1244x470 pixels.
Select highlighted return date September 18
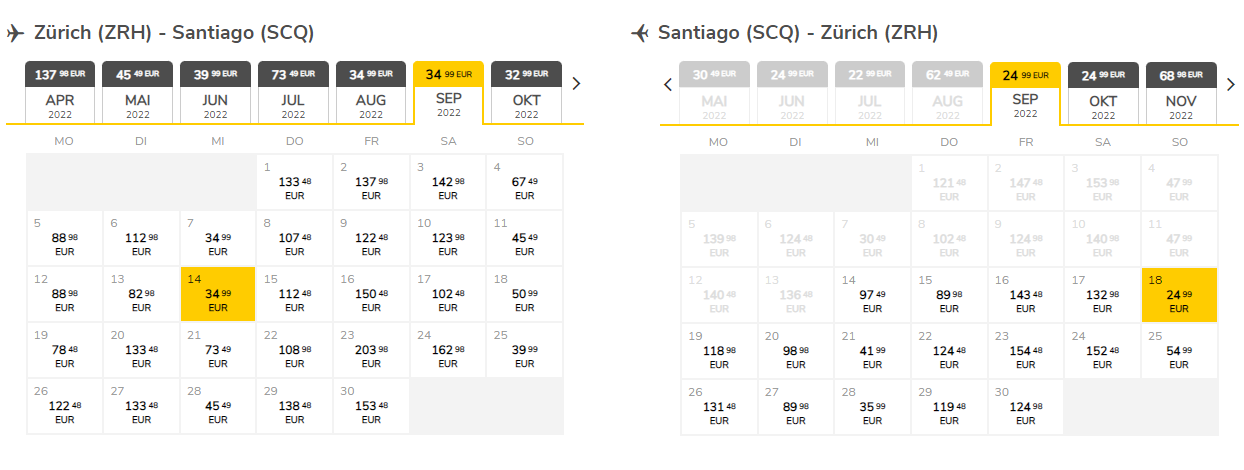(1180, 295)
